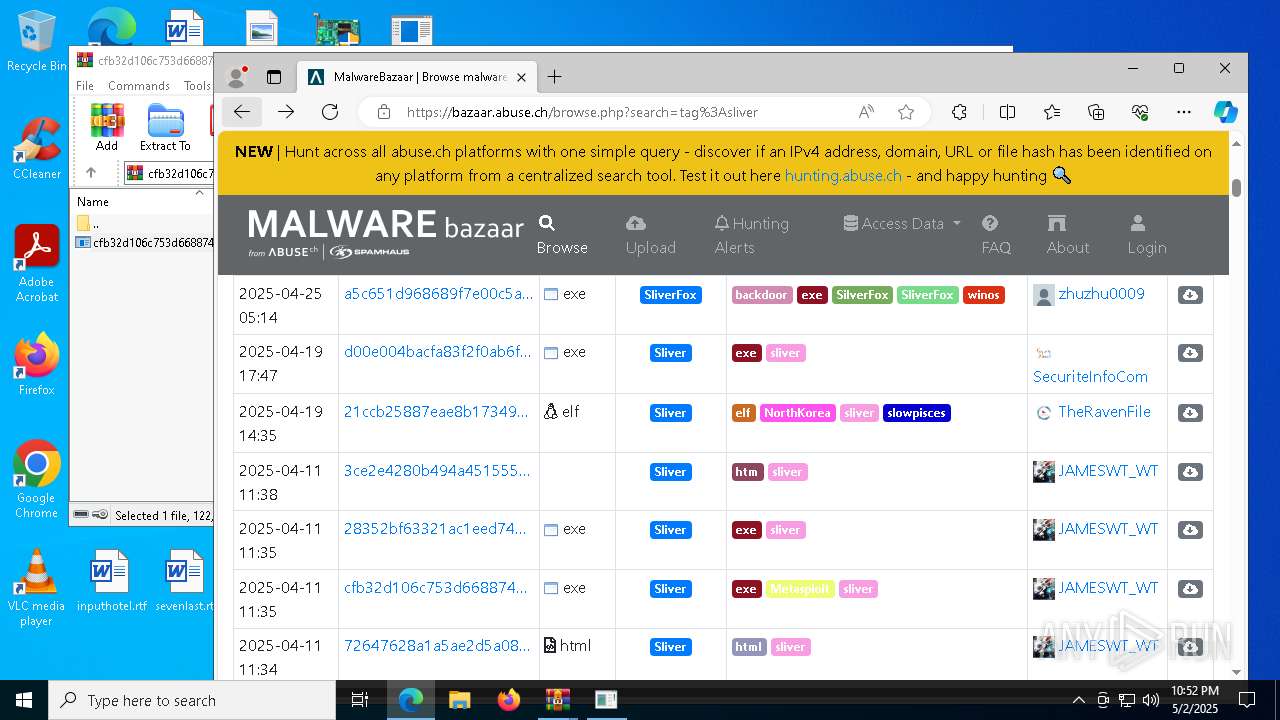Viewport: 1280px width, 720px height.
Task: Click the browser Back arrow button
Action: 242,112
